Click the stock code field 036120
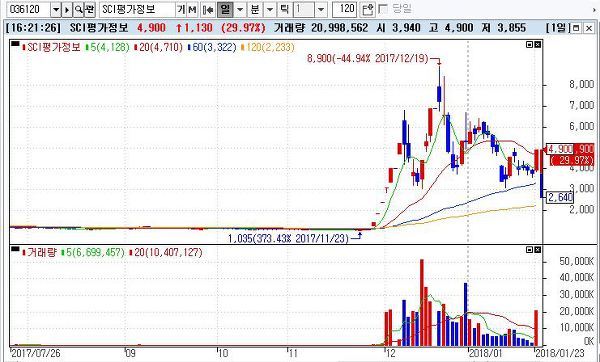 [x=28, y=9]
